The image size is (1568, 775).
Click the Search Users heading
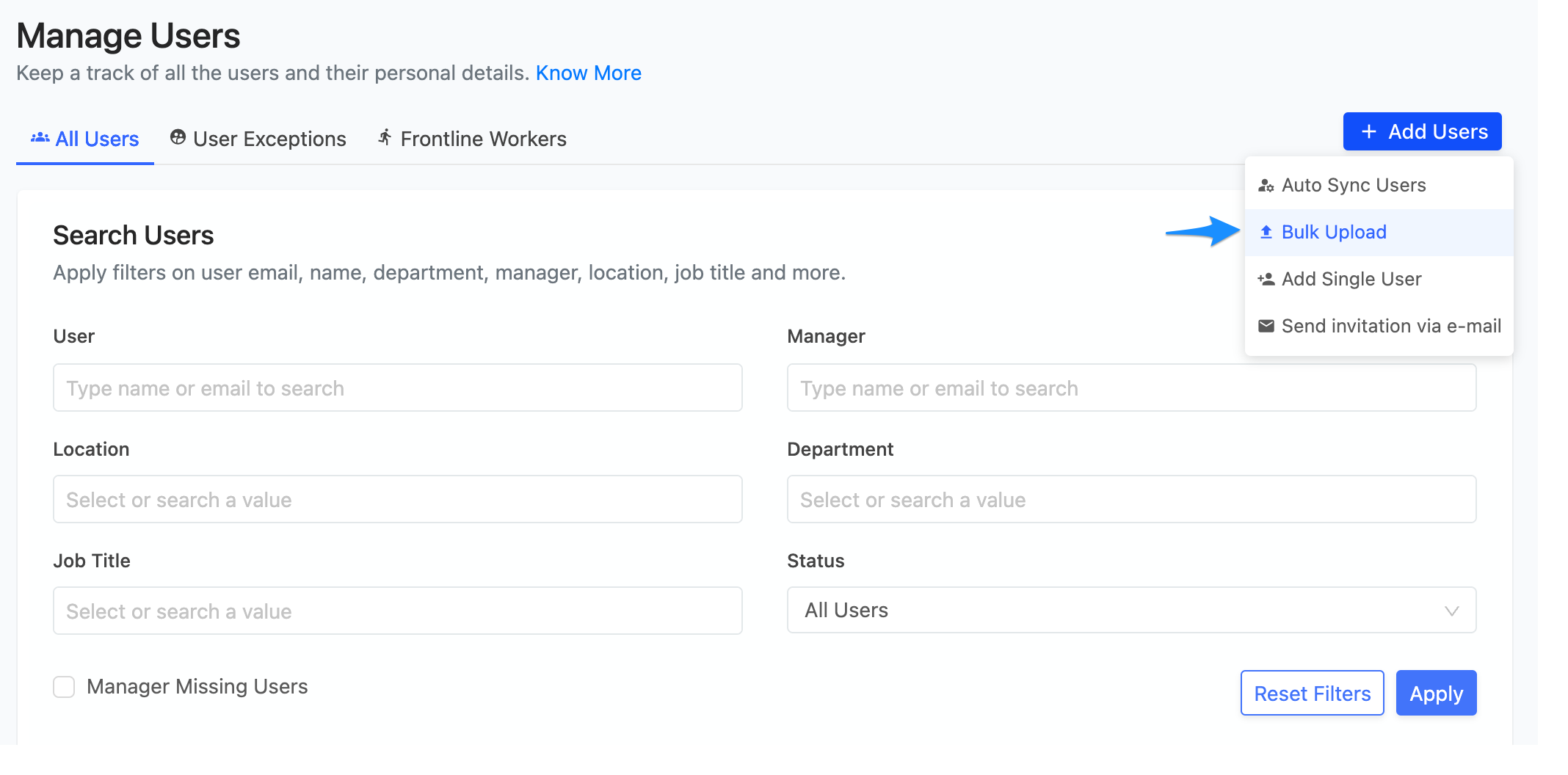(133, 236)
